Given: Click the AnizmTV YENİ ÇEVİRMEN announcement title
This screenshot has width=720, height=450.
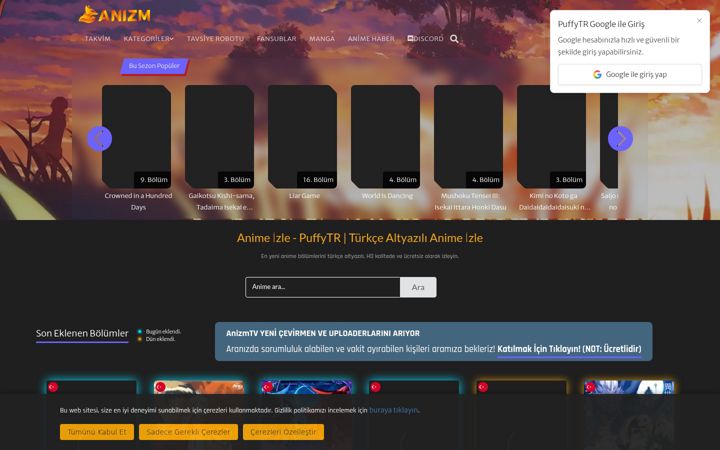Looking at the screenshot, I should pos(323,333).
